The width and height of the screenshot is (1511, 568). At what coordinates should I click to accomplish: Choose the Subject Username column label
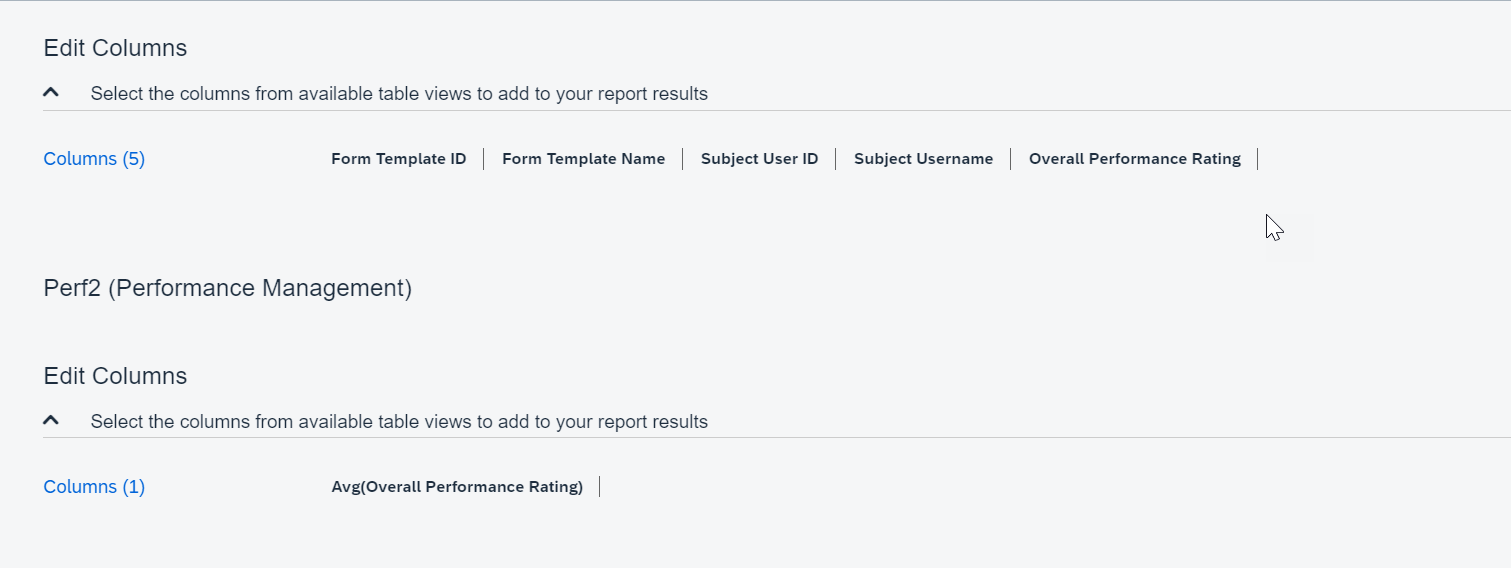point(924,159)
